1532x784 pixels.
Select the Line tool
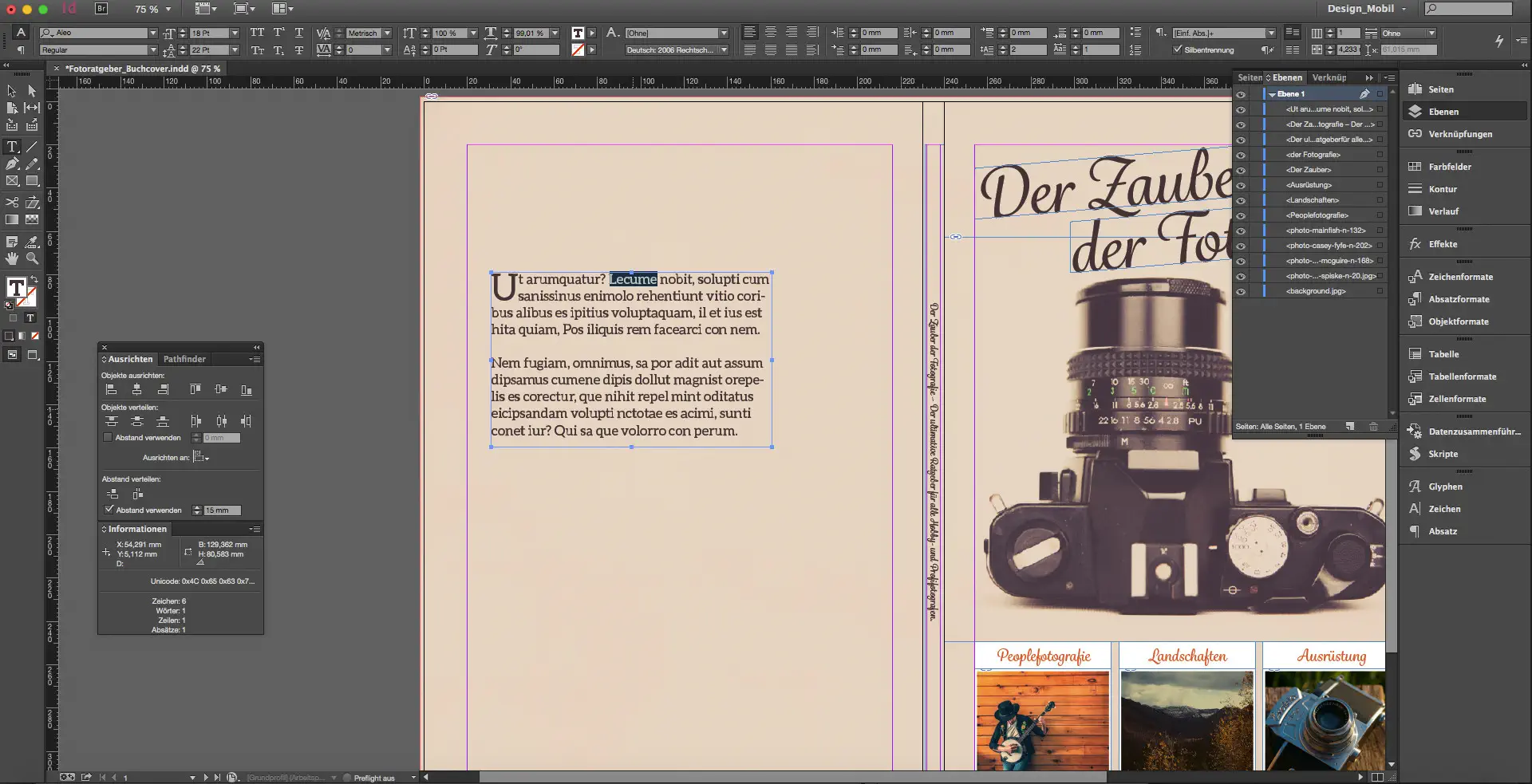[x=32, y=147]
